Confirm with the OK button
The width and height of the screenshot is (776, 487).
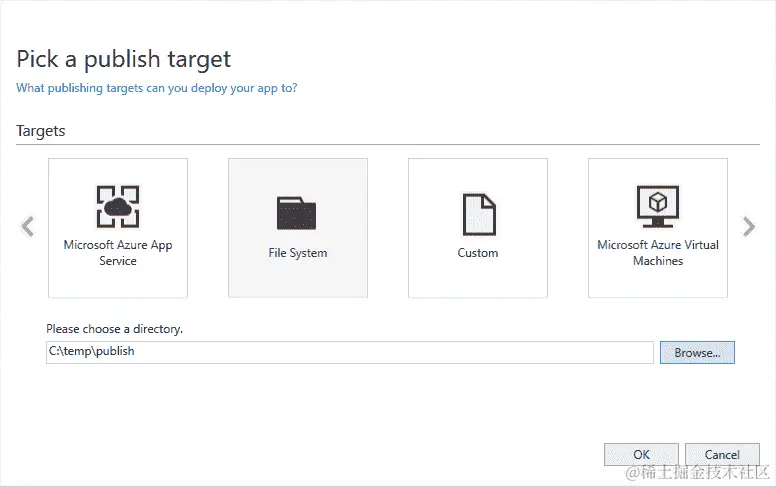click(x=641, y=454)
